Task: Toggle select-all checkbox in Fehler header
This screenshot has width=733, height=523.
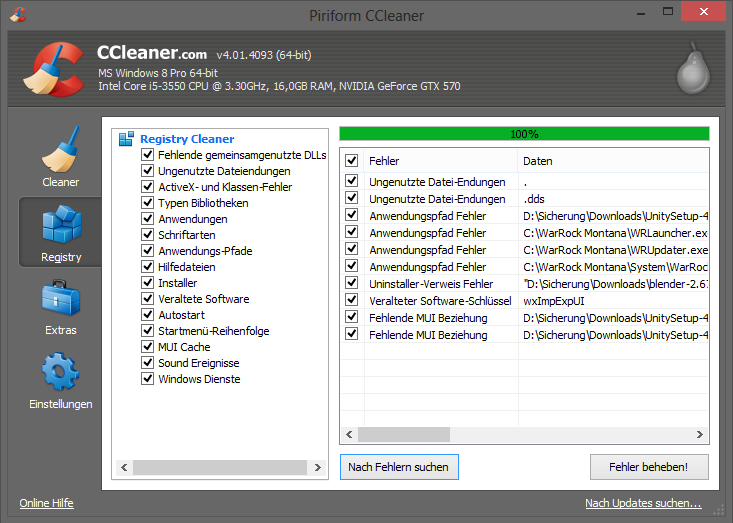Action: coord(352,160)
